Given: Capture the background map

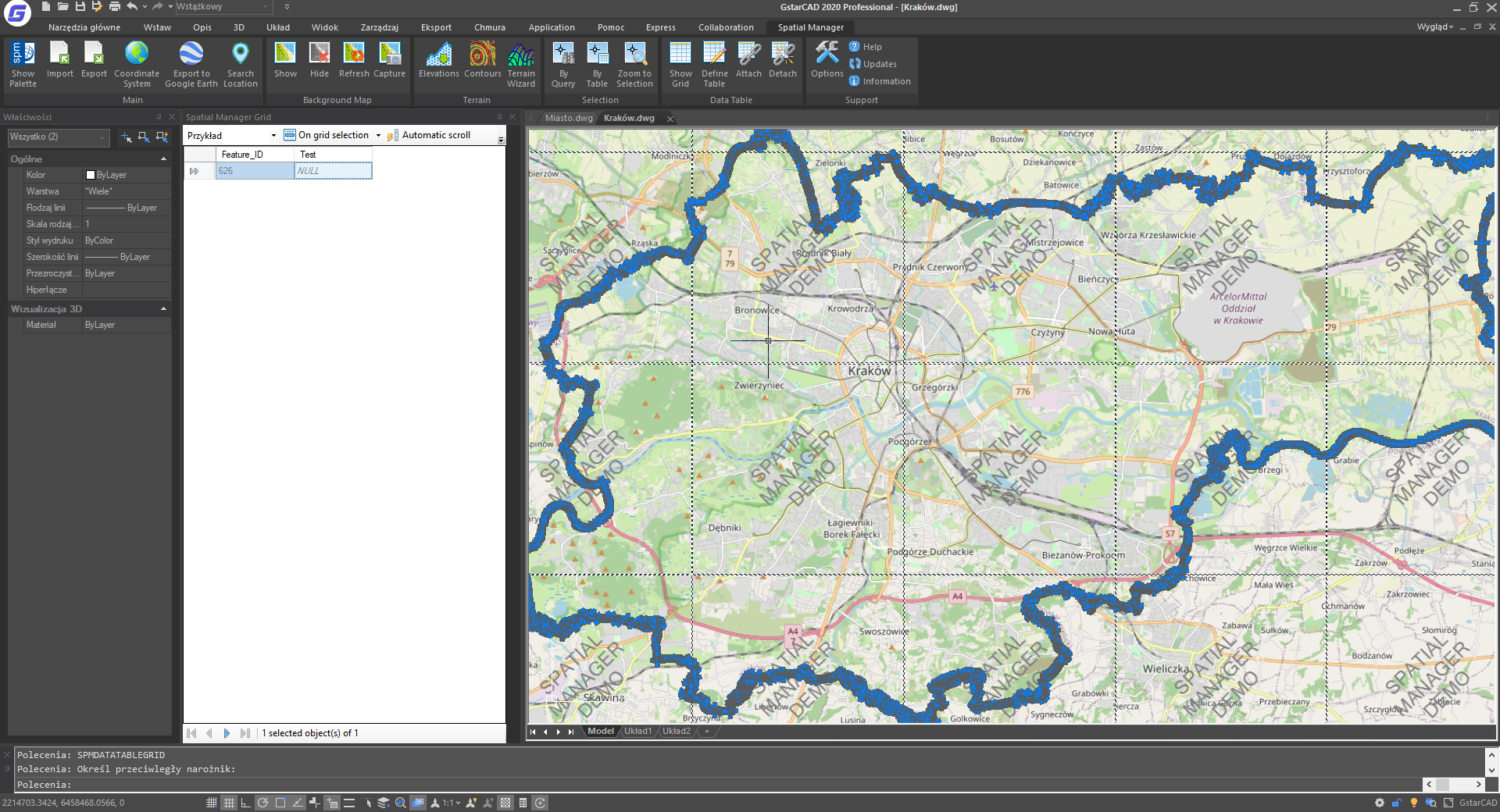Looking at the screenshot, I should pyautogui.click(x=389, y=60).
